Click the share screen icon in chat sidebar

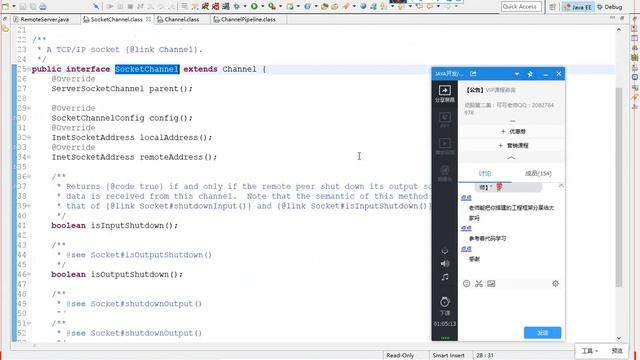coord(444,90)
